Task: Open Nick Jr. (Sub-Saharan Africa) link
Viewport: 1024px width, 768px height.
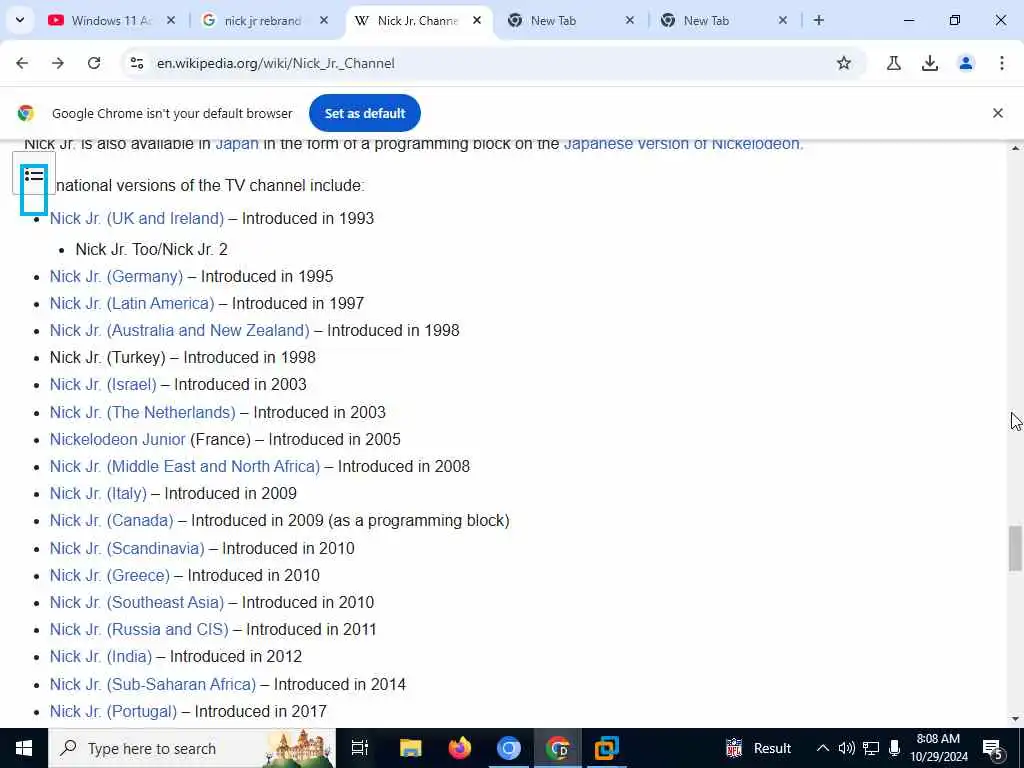Action: pos(153,684)
